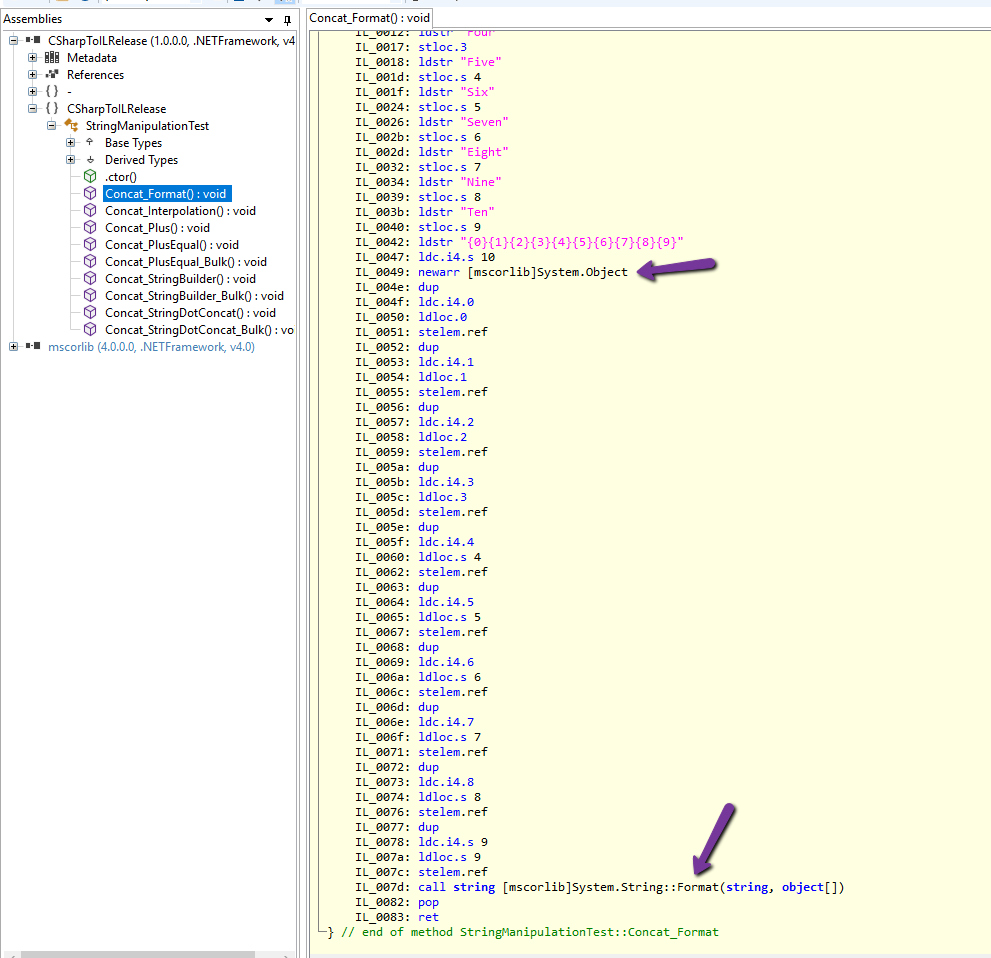Collapse the StringManipulationTest node
The height and width of the screenshot is (958, 991).
[51, 125]
